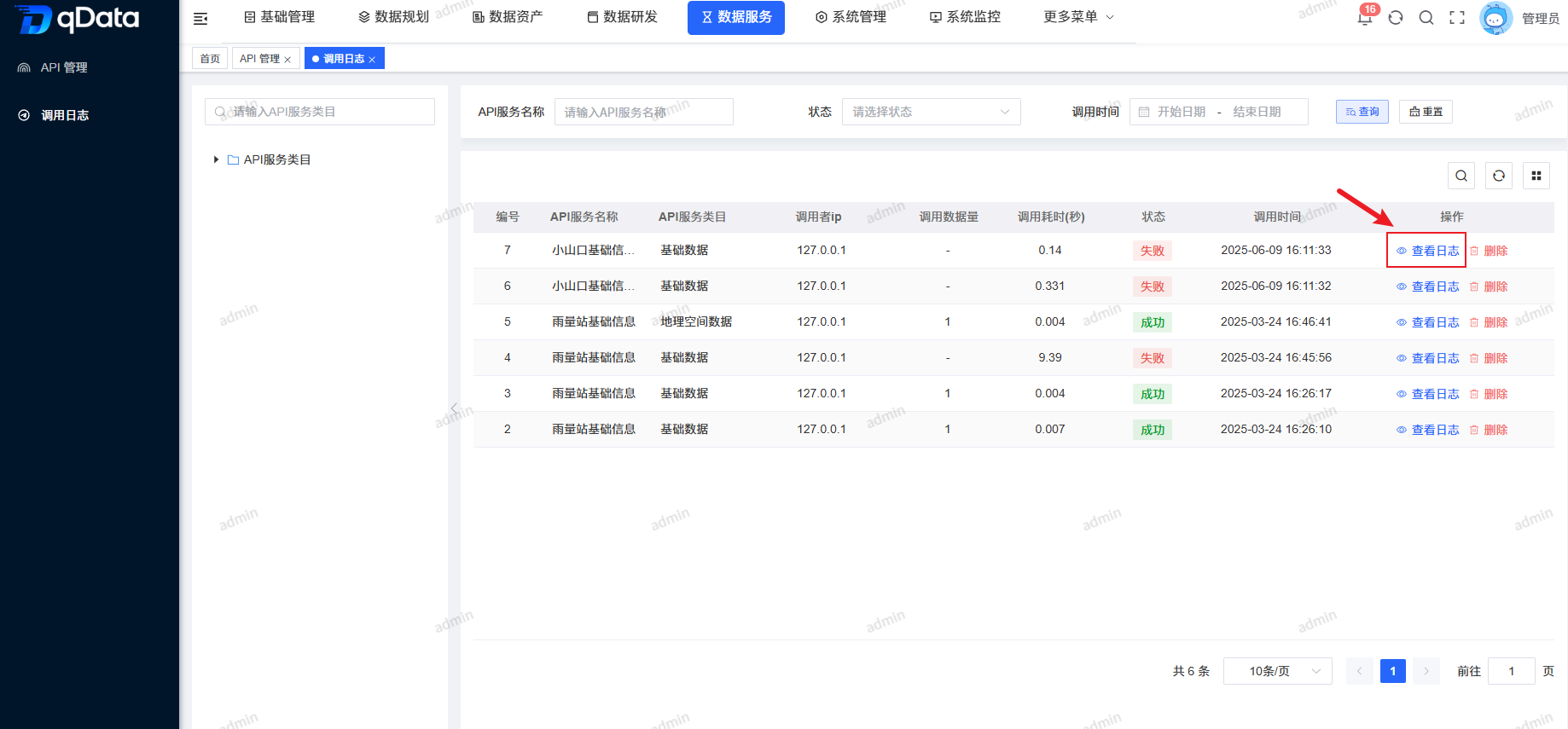Image resolution: width=1568 pixels, height=729 pixels.
Task: Click the 调用耗时(秒) column header
Action: pos(1051,217)
